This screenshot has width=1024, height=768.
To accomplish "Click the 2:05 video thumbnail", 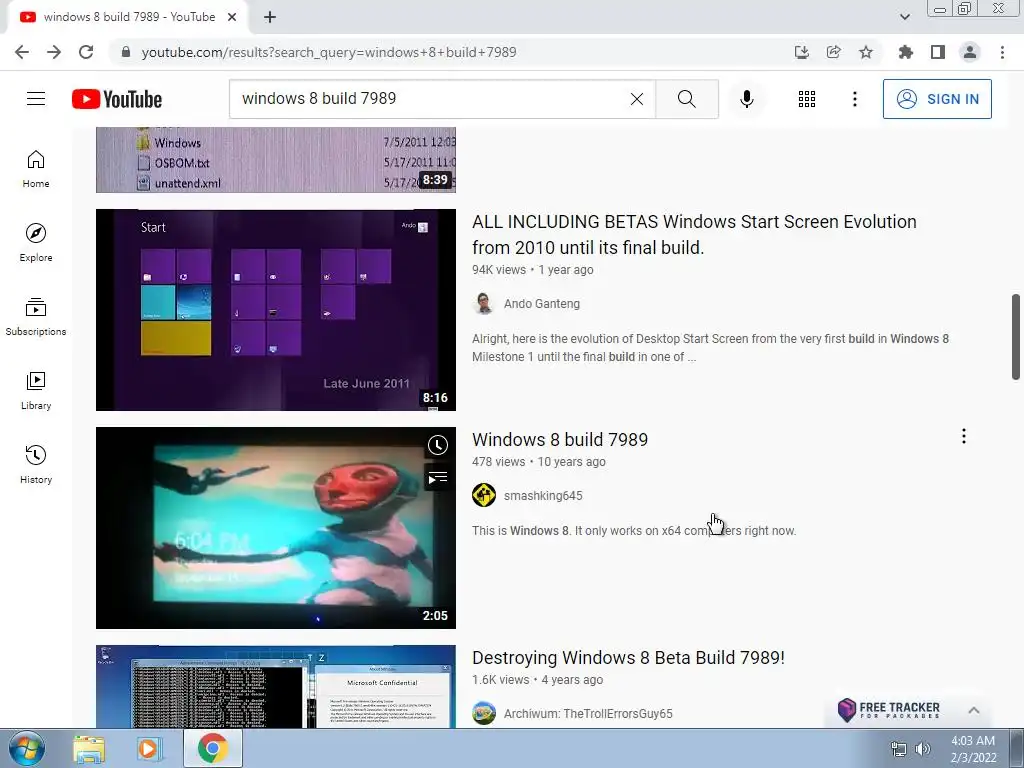I will [x=276, y=528].
